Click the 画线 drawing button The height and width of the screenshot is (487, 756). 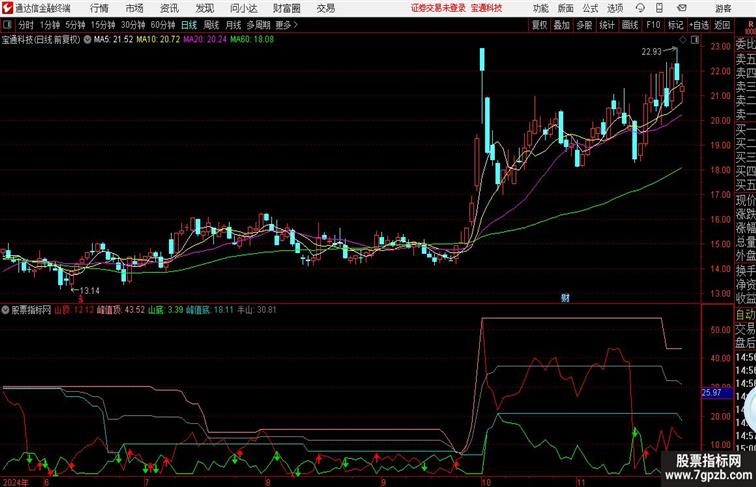point(630,25)
